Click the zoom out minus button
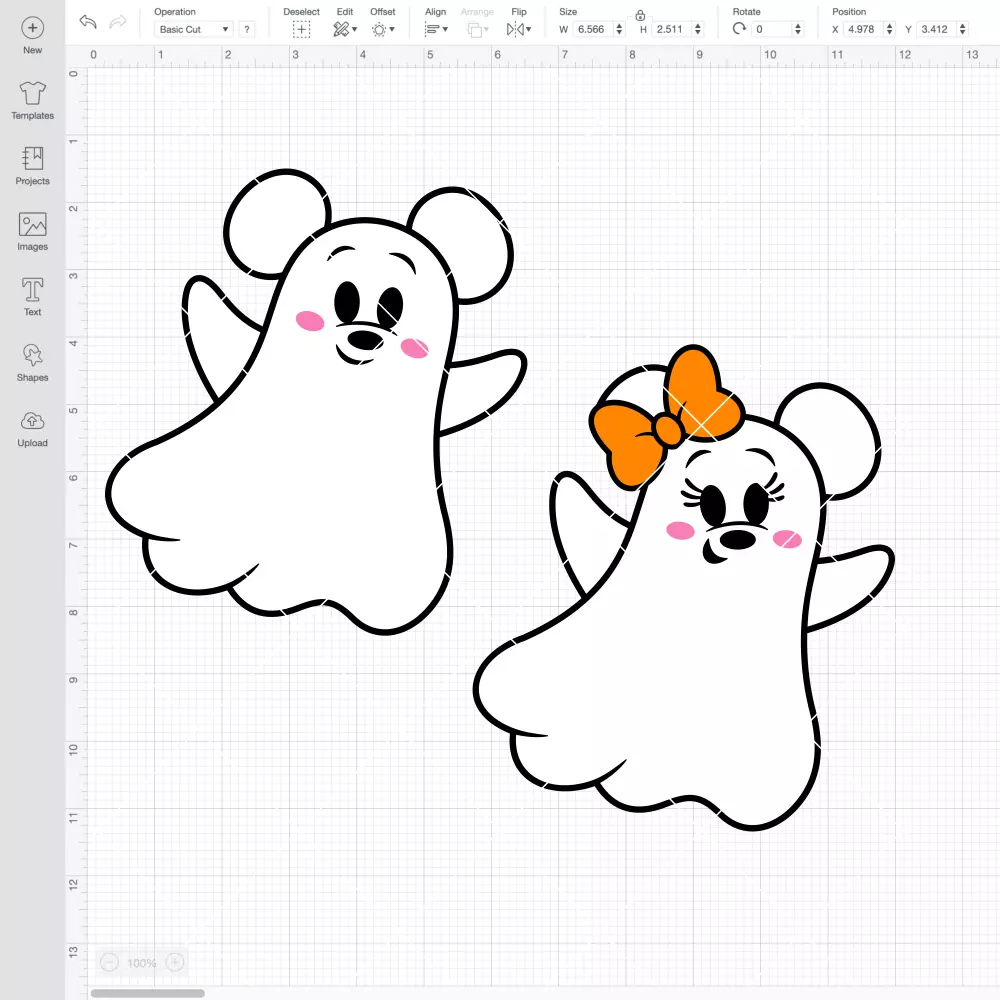1000x1000 pixels. point(110,962)
